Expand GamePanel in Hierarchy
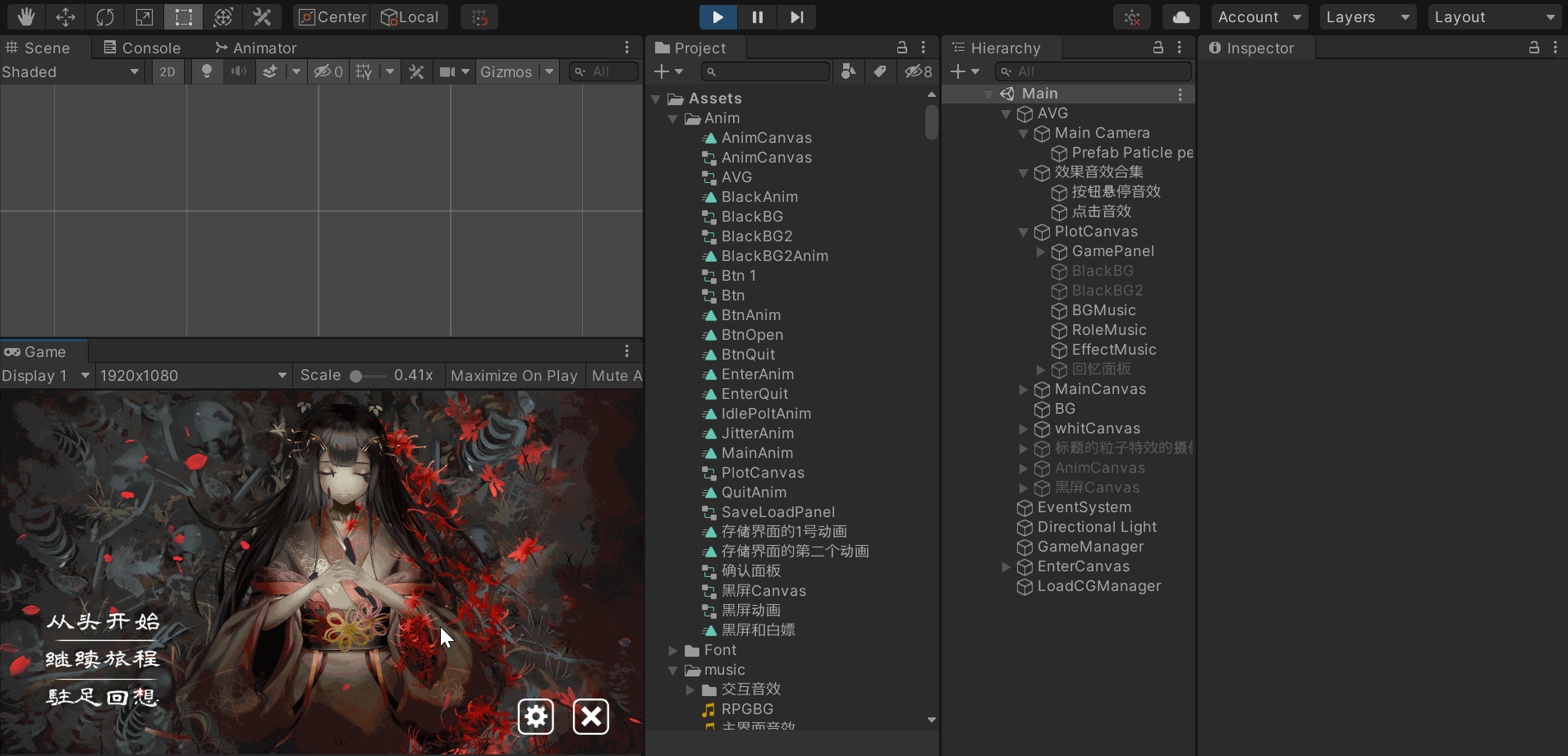This screenshot has width=1568, height=756. tap(1041, 252)
